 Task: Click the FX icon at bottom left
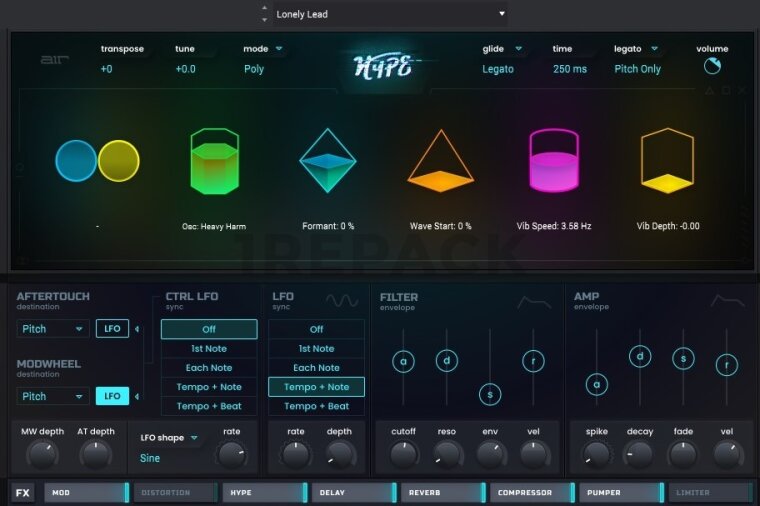(x=22, y=493)
